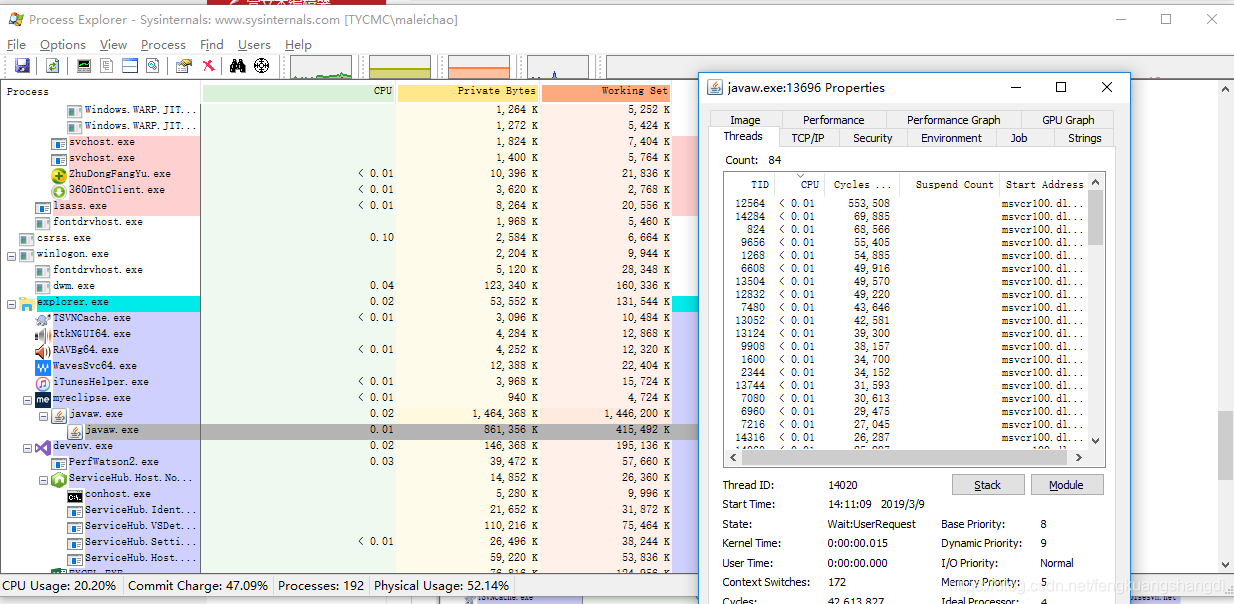The height and width of the screenshot is (604, 1234).
Task: Click the Save toolbar icon
Action: 22,66
